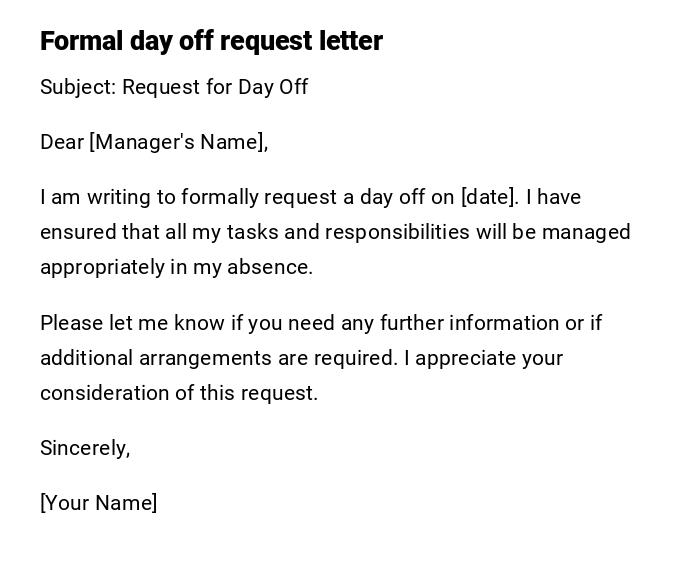Click the word "Dear" in the greeting
The width and height of the screenshot is (700, 566).
tap(61, 142)
